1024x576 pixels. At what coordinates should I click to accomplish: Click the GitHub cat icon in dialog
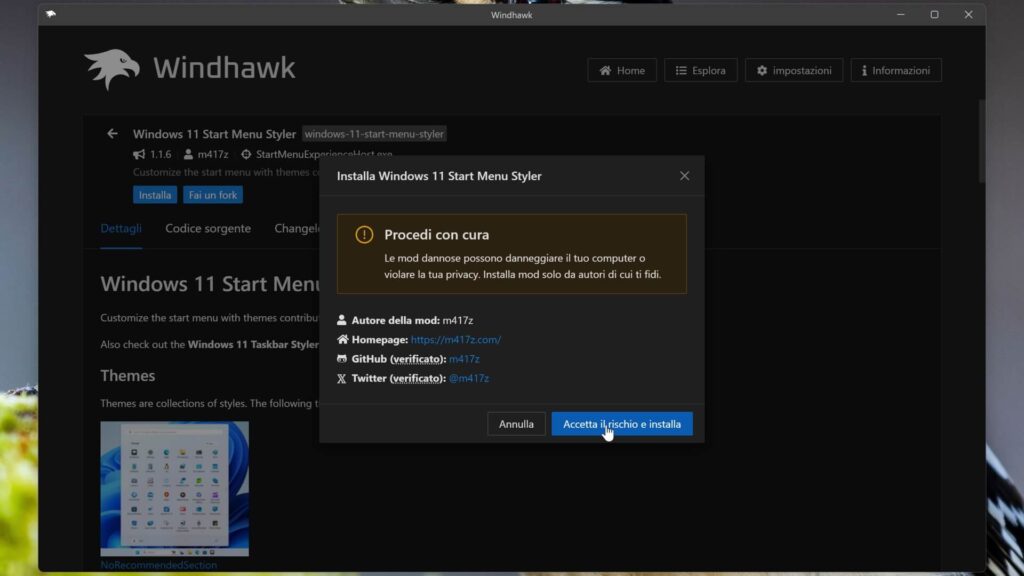click(x=342, y=359)
